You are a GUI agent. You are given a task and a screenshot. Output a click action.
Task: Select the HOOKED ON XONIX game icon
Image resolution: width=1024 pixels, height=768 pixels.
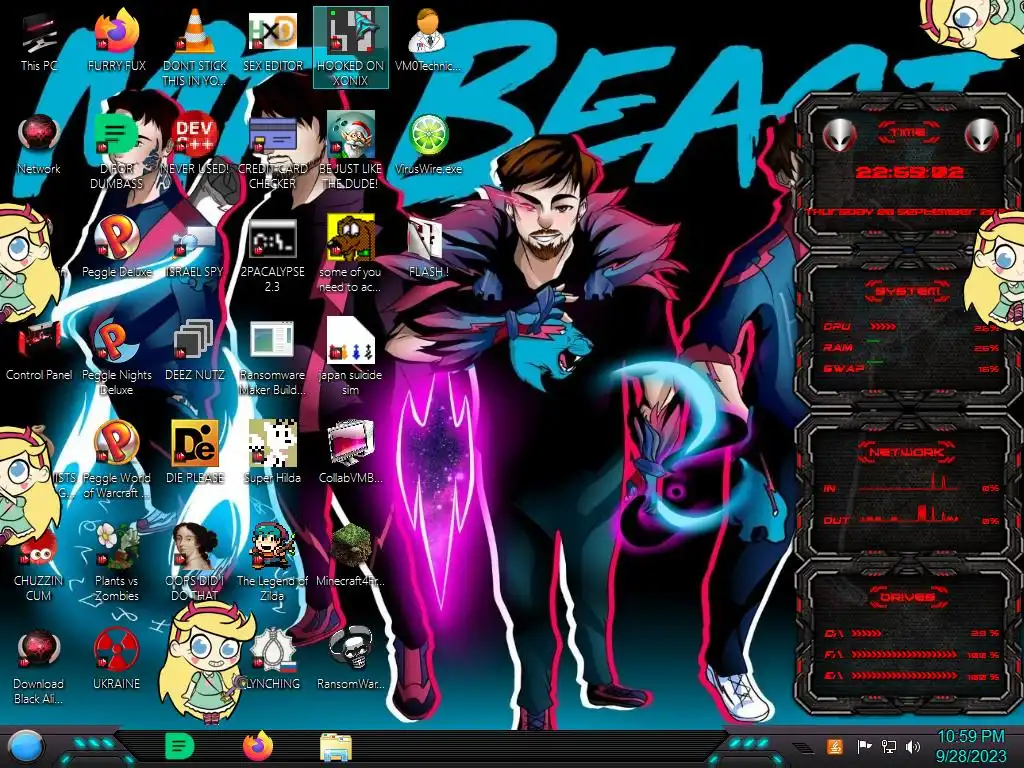point(351,48)
